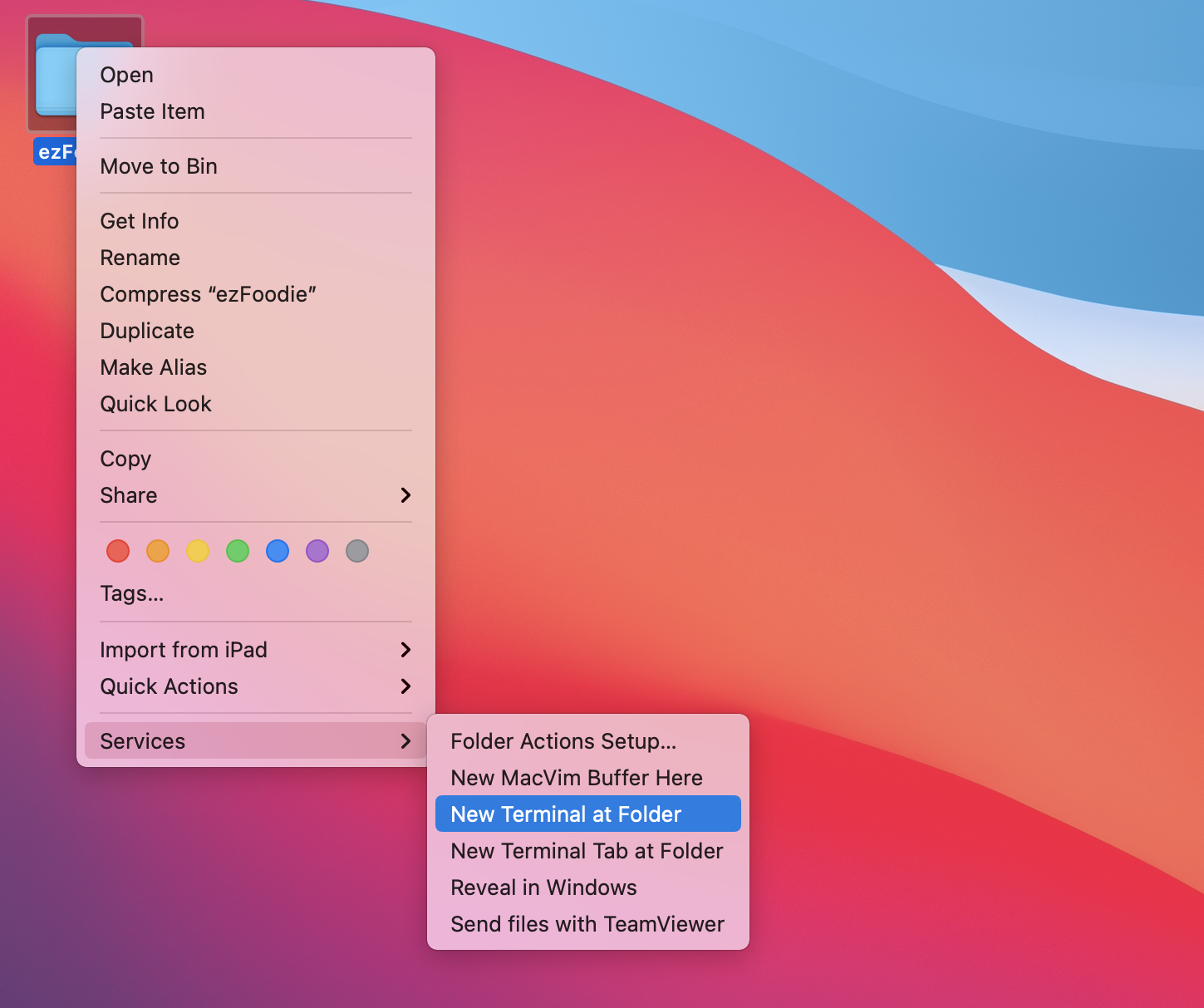Apply the green color tag
Screen dimensions: 1204x1008
click(238, 551)
